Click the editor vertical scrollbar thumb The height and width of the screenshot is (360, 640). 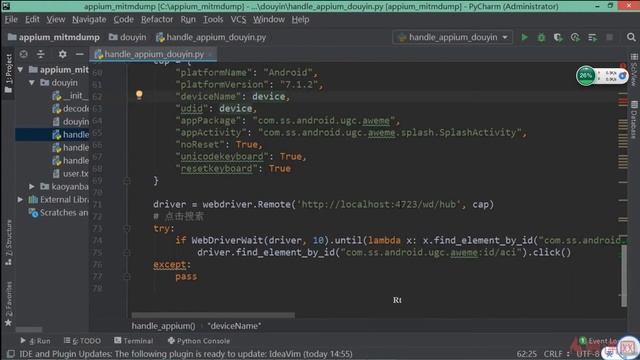(624, 276)
